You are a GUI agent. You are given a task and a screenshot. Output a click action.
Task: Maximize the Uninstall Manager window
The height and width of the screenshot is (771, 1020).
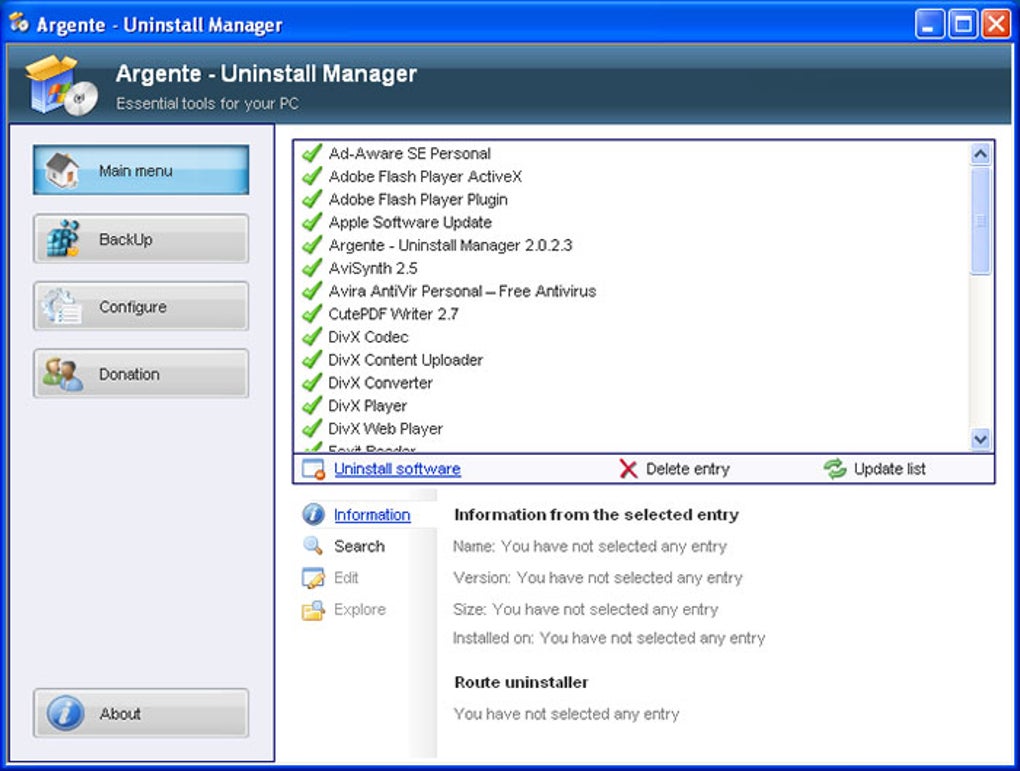pyautogui.click(x=963, y=24)
